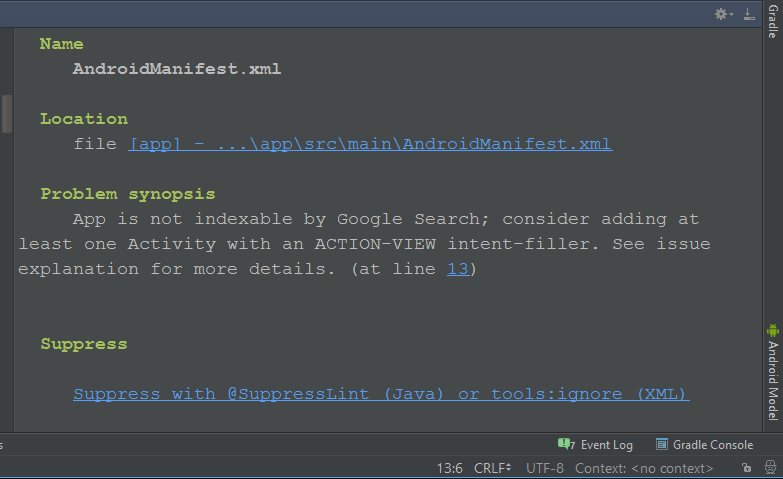The height and width of the screenshot is (479, 783).
Task: Click the Problem synopsis heading
Action: (128, 194)
